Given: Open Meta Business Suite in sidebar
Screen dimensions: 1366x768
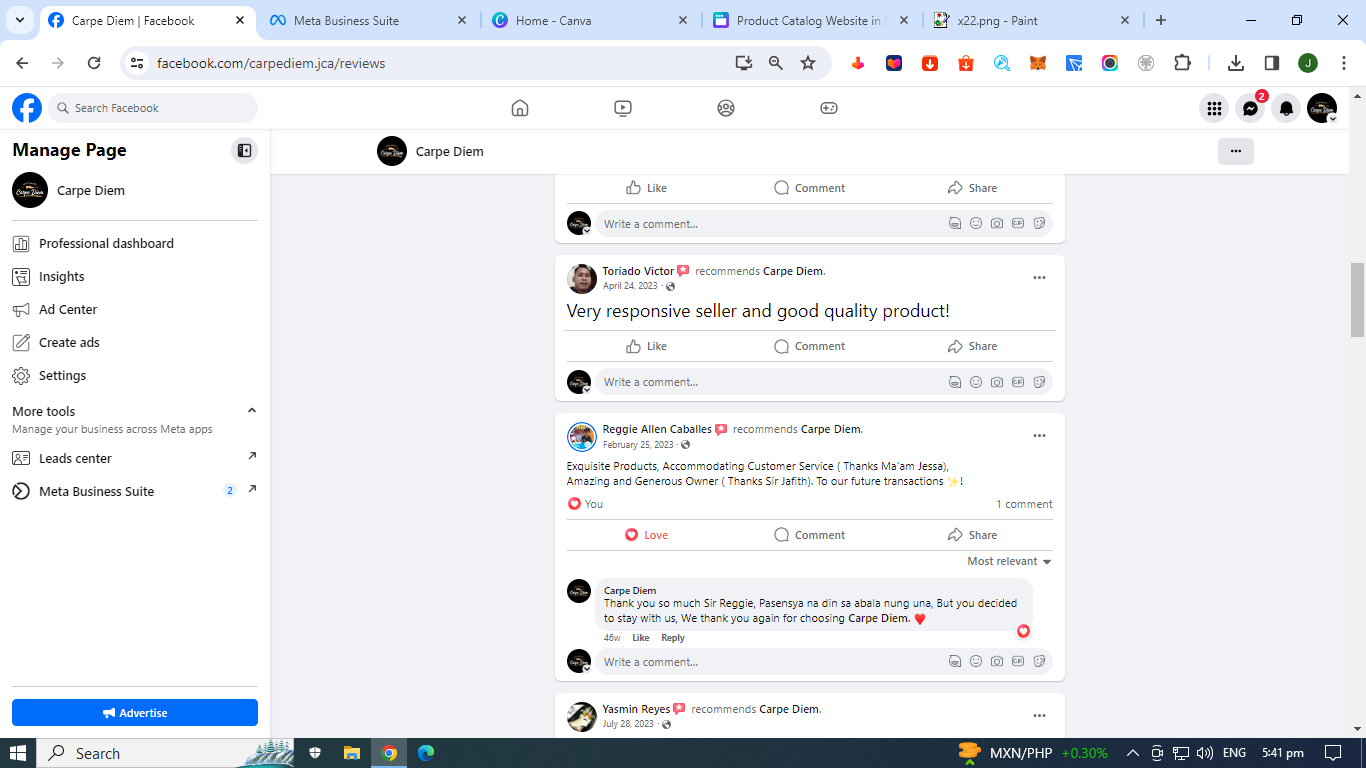Looking at the screenshot, I should point(134,491).
